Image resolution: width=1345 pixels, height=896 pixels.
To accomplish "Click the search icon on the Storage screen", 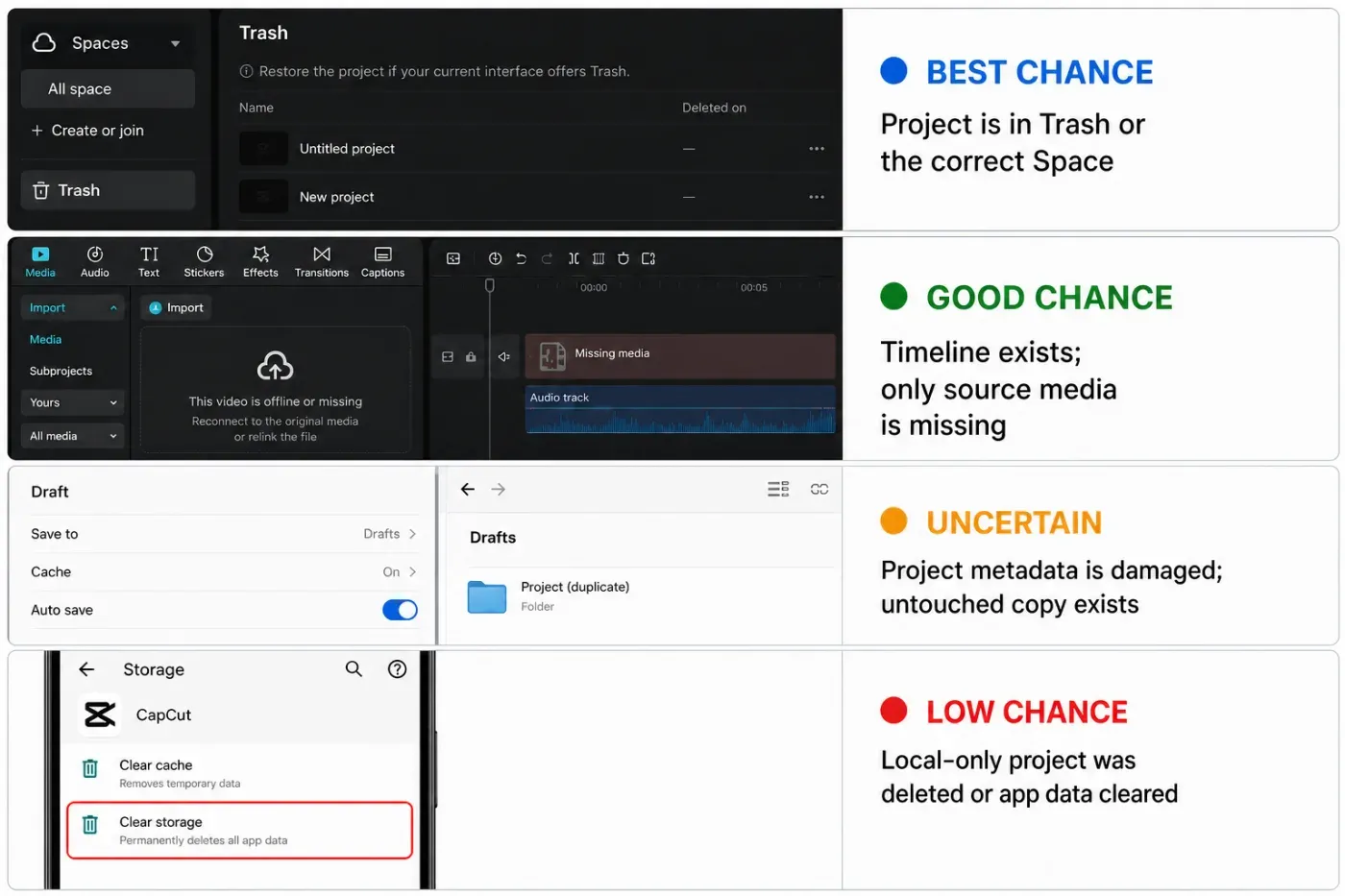I will 354,669.
